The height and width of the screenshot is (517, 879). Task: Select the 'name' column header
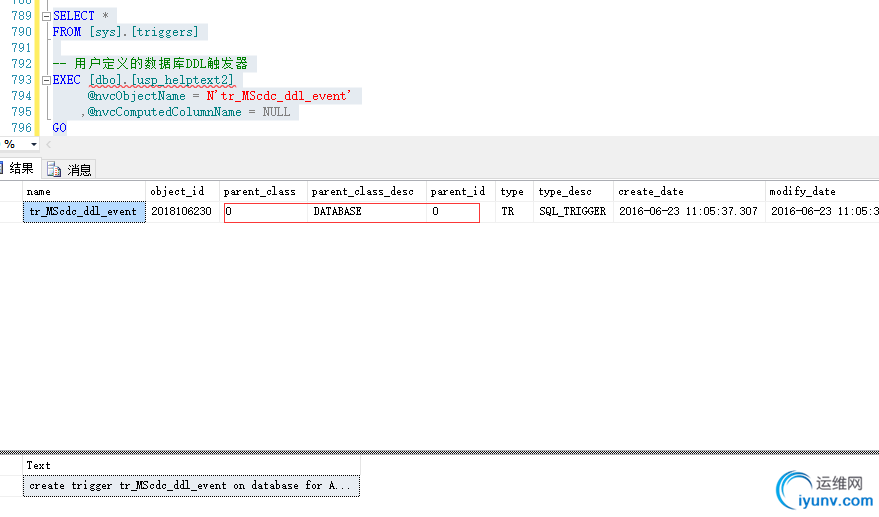pyautogui.click(x=84, y=192)
